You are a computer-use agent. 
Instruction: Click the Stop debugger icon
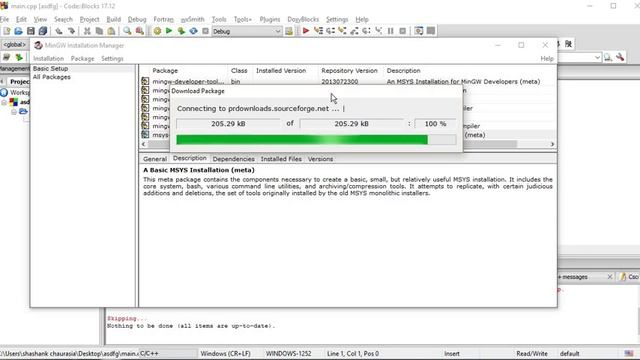click(402, 31)
